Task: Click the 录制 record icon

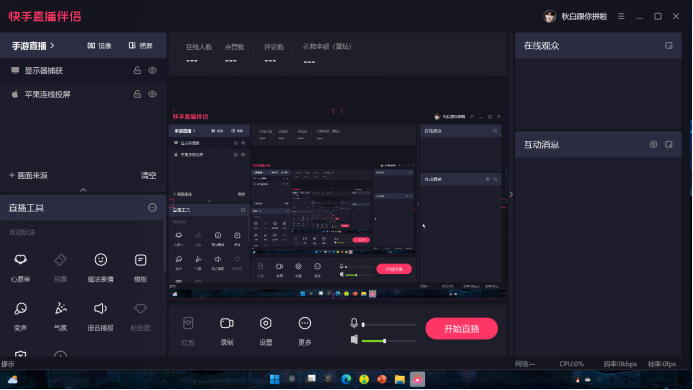Action: pos(227,330)
